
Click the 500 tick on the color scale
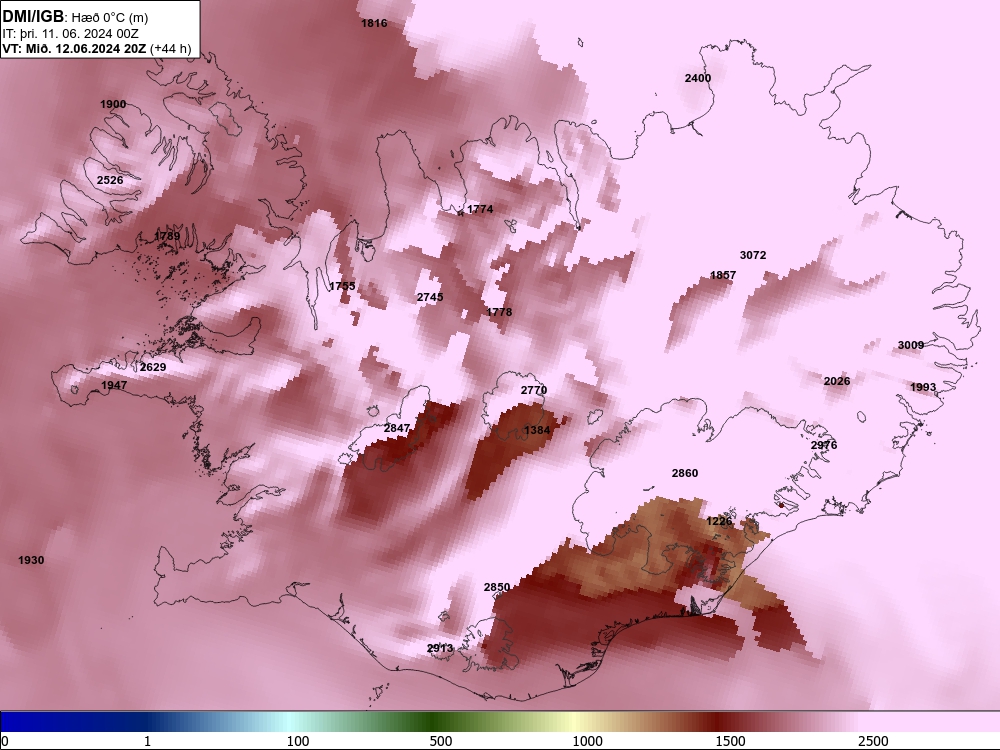coord(441,741)
